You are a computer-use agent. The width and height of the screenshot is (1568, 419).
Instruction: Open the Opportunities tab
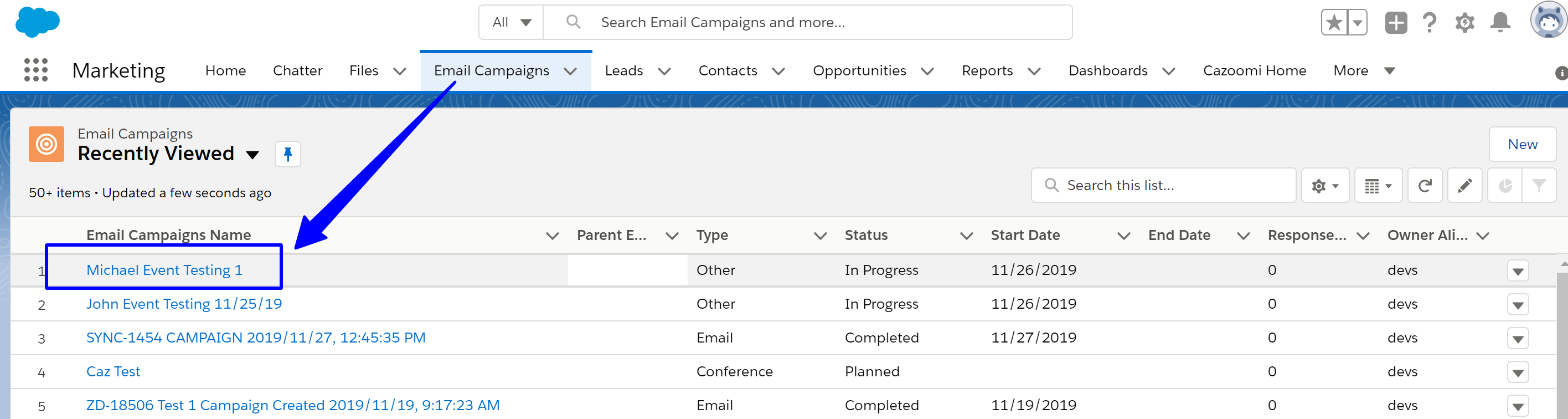[859, 70]
